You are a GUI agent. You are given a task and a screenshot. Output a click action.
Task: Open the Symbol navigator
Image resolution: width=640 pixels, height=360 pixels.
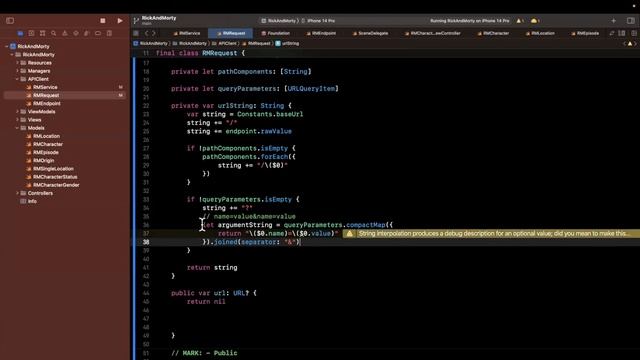click(x=42, y=33)
